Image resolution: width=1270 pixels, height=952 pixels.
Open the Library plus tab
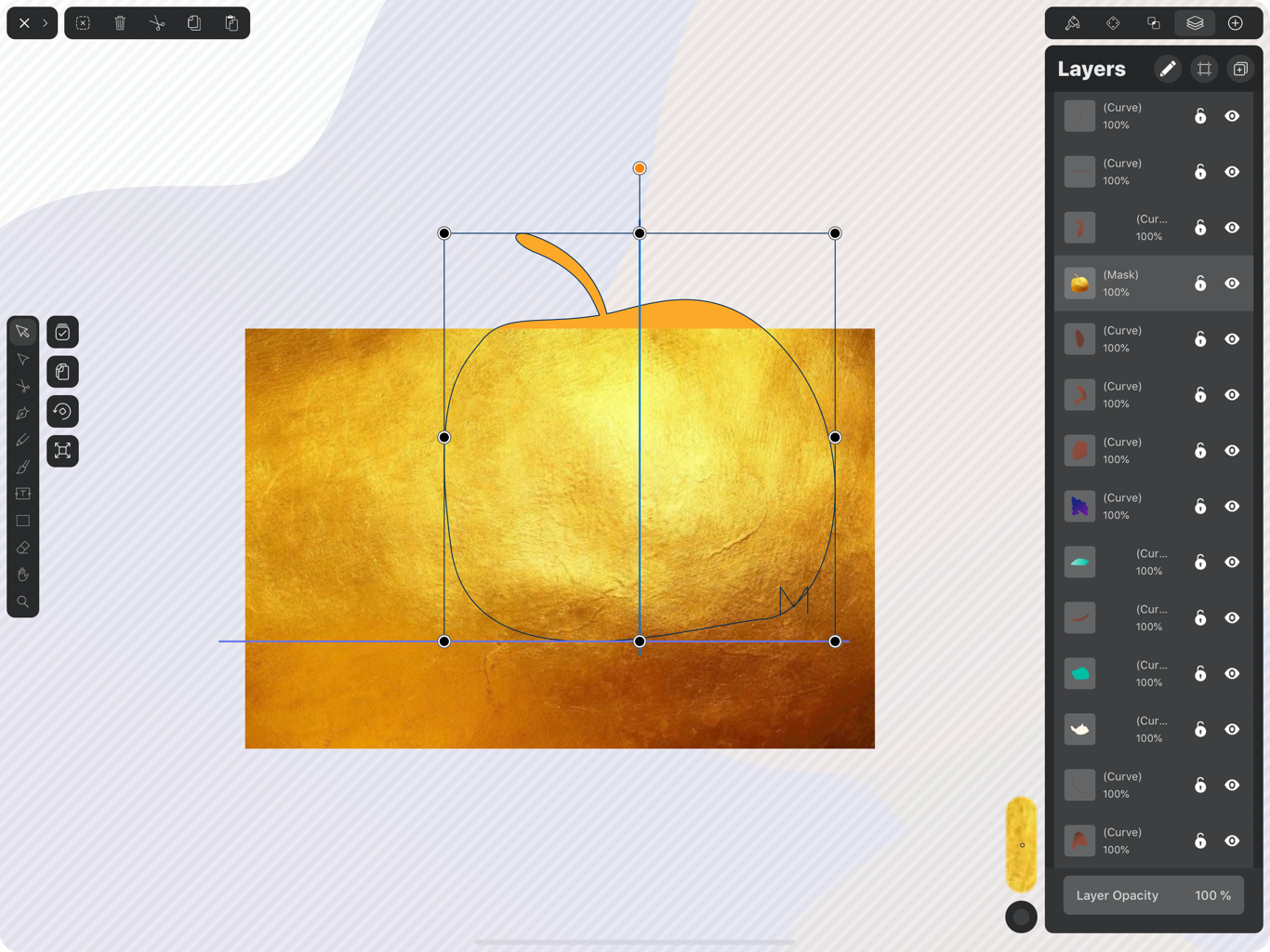pyautogui.click(x=1236, y=23)
